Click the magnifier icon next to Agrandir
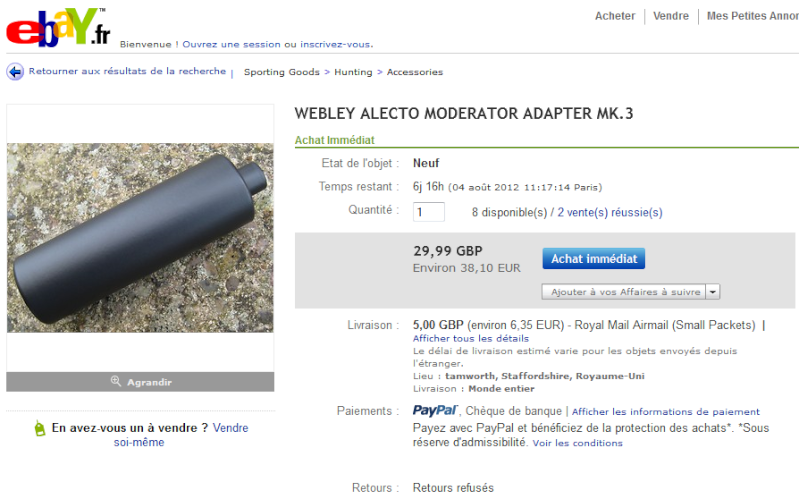The height and width of the screenshot is (499, 799). (x=116, y=381)
